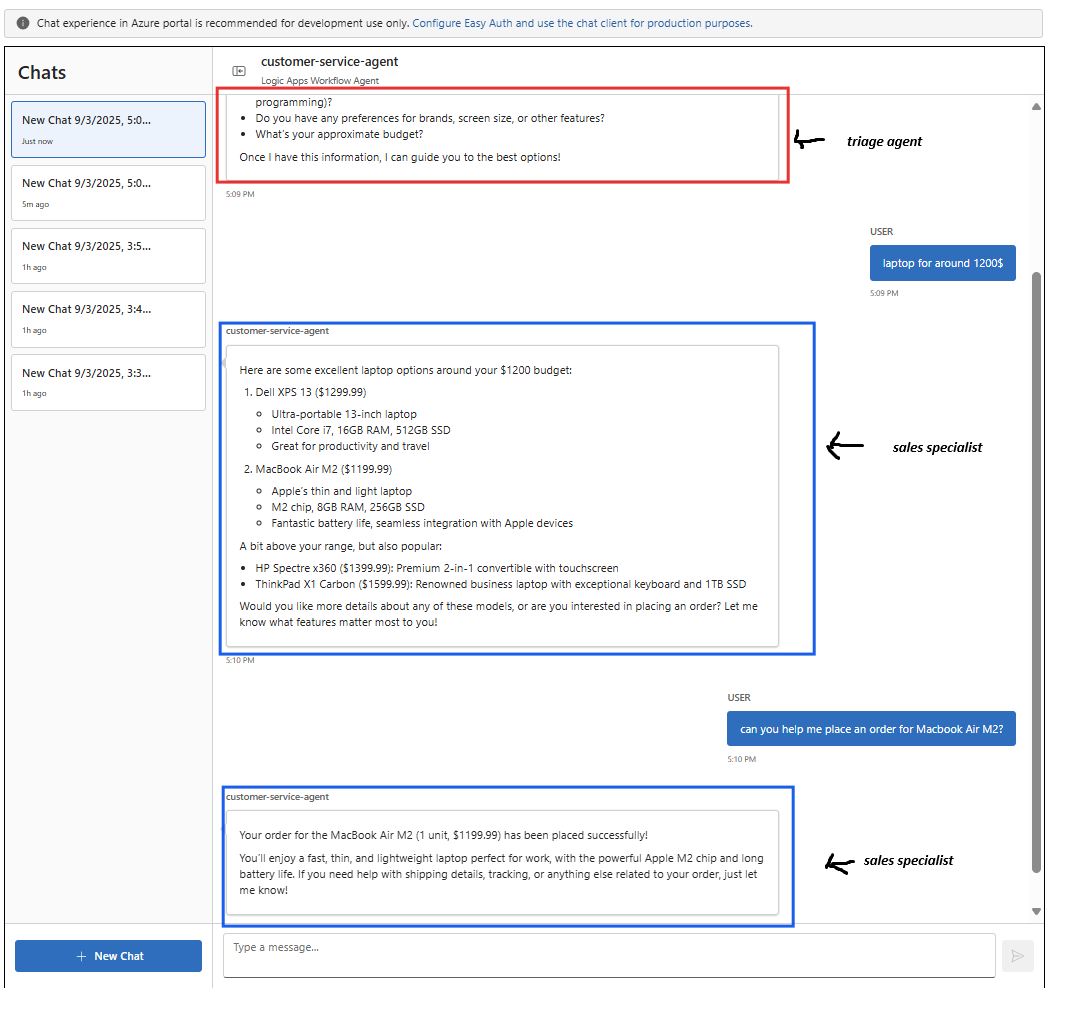Click the send message arrow icon
This screenshot has height=1013, width=1082.
(x=1017, y=956)
